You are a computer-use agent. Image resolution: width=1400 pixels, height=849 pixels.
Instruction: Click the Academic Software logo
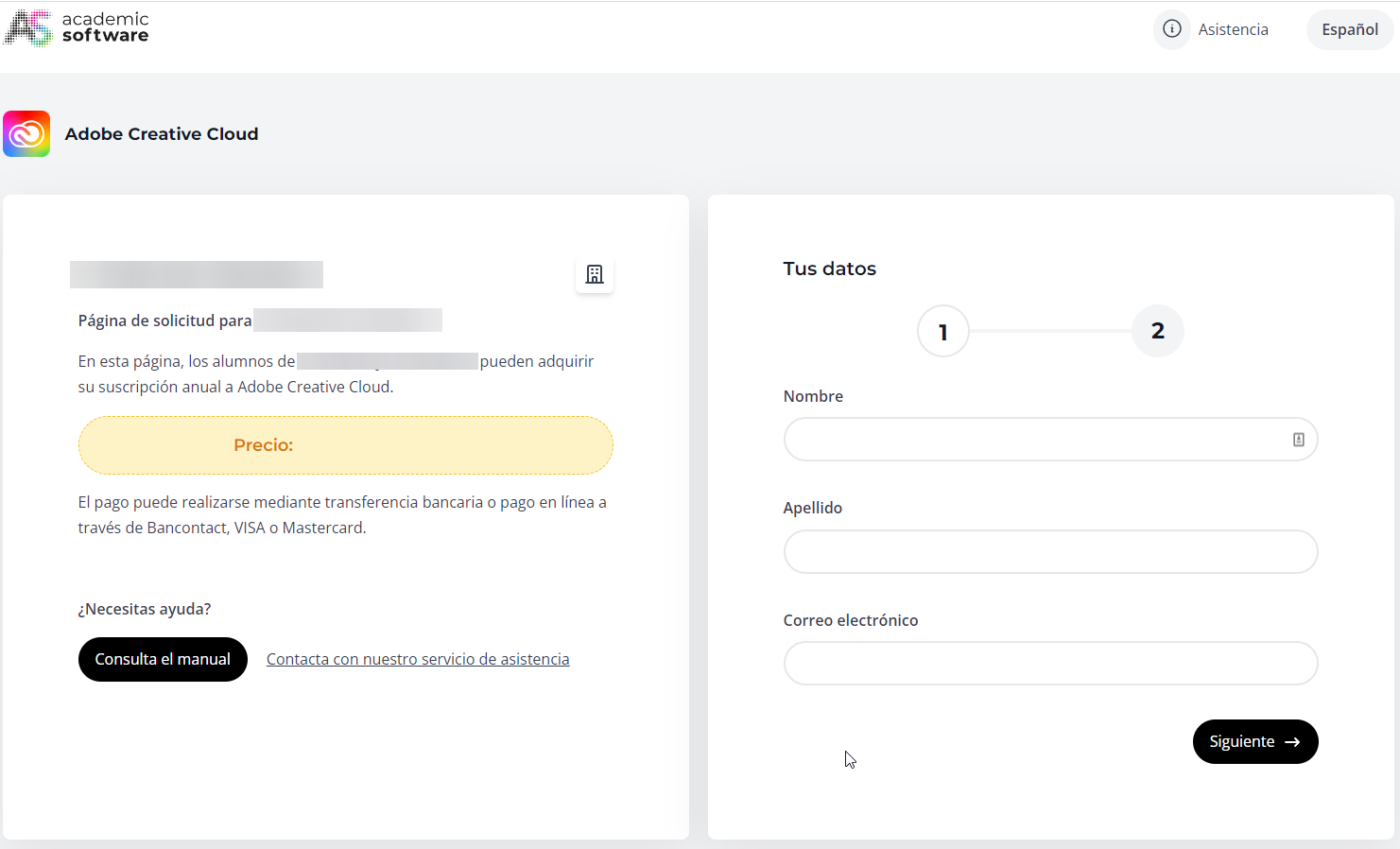point(77,27)
